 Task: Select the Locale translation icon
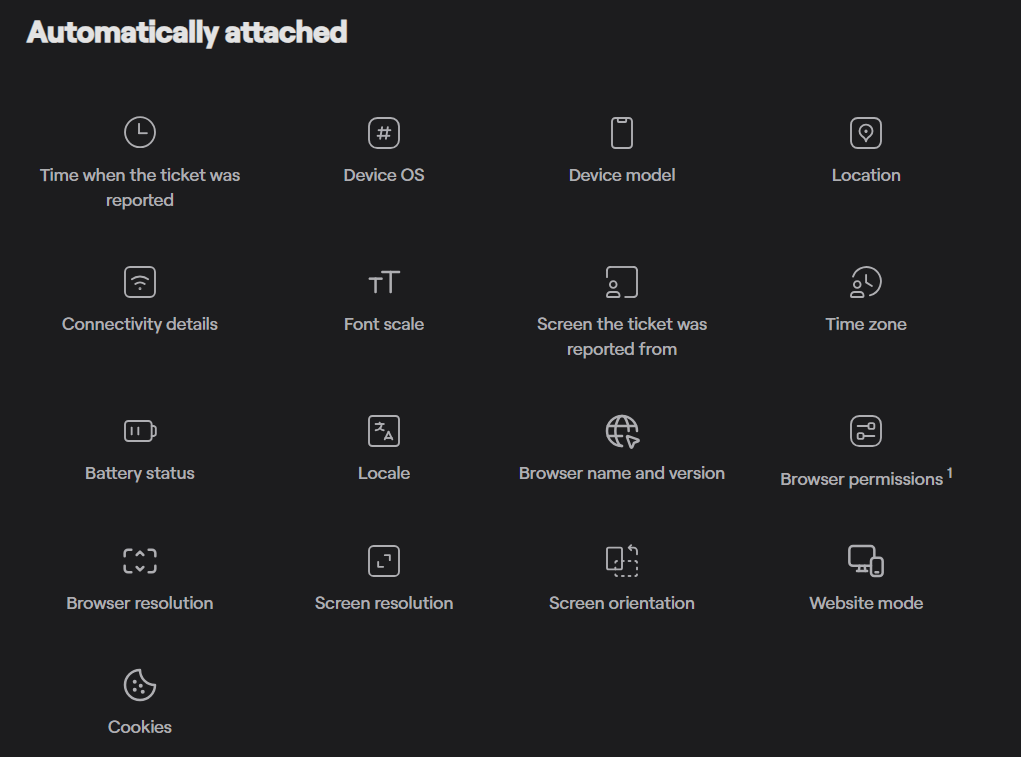point(384,430)
